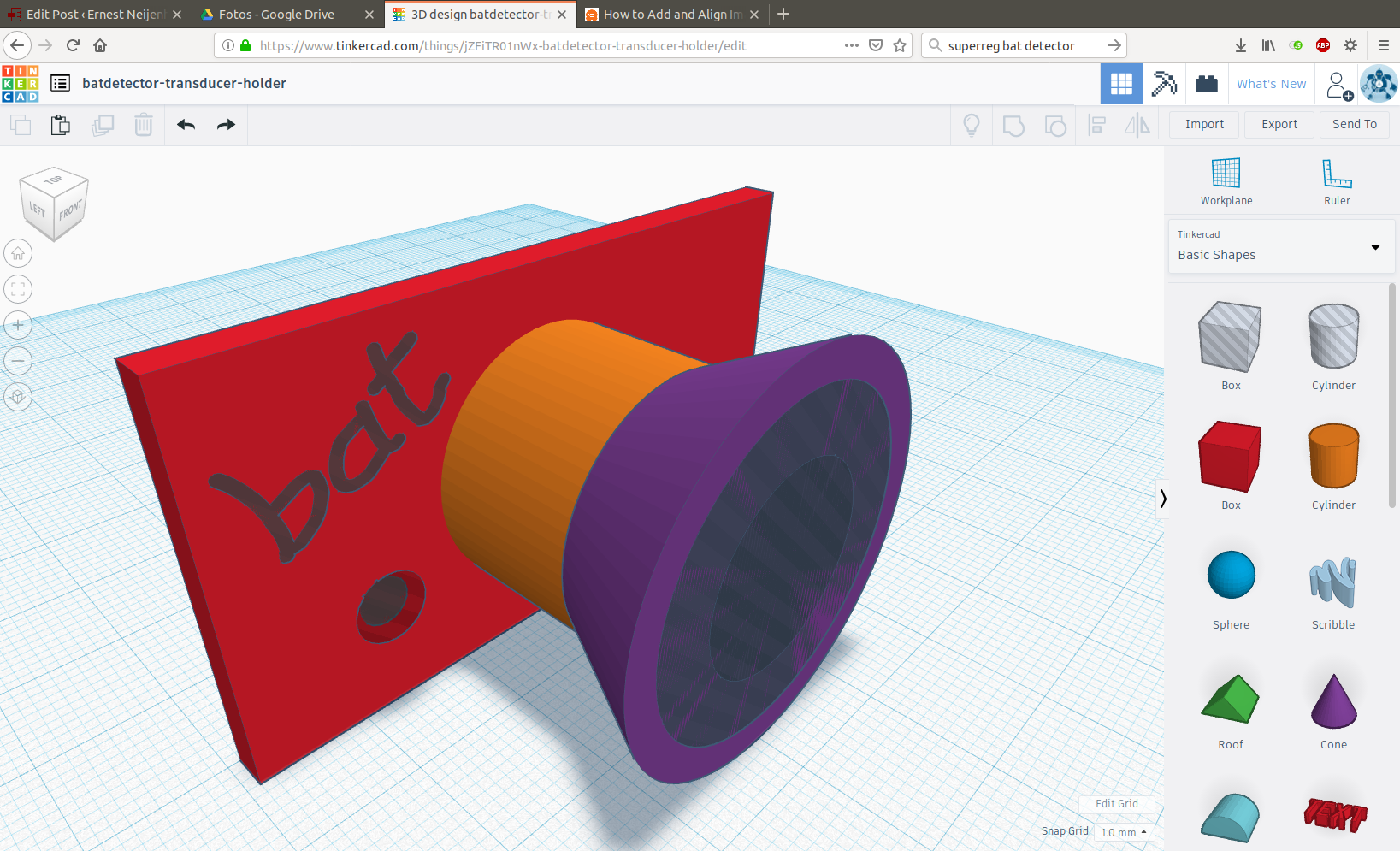This screenshot has width=1400, height=851.
Task: Zoom out with the minus icon
Action: pos(18,362)
